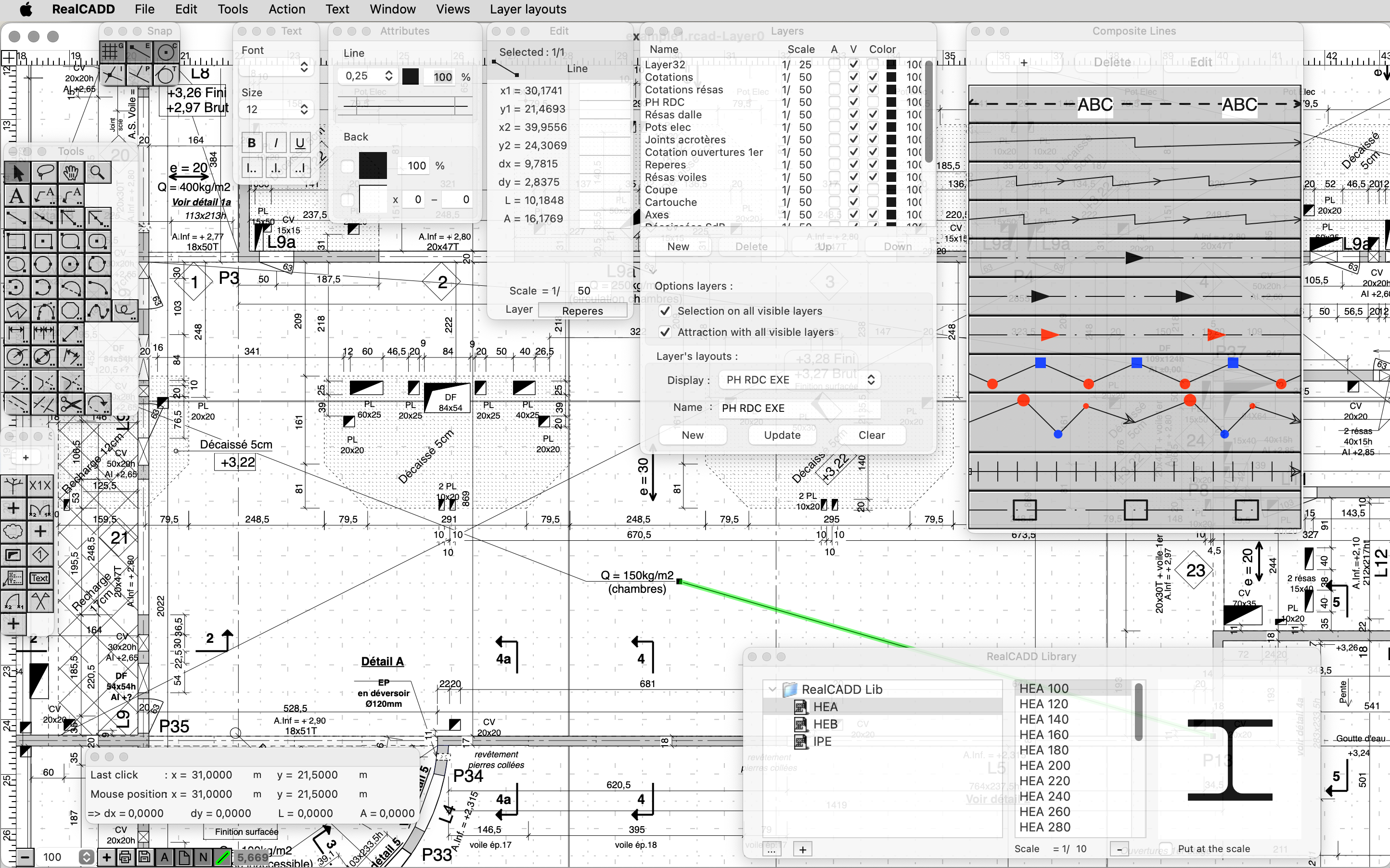Select the chained dimension tool
Image resolution: width=1390 pixels, height=868 pixels.
coord(44,333)
